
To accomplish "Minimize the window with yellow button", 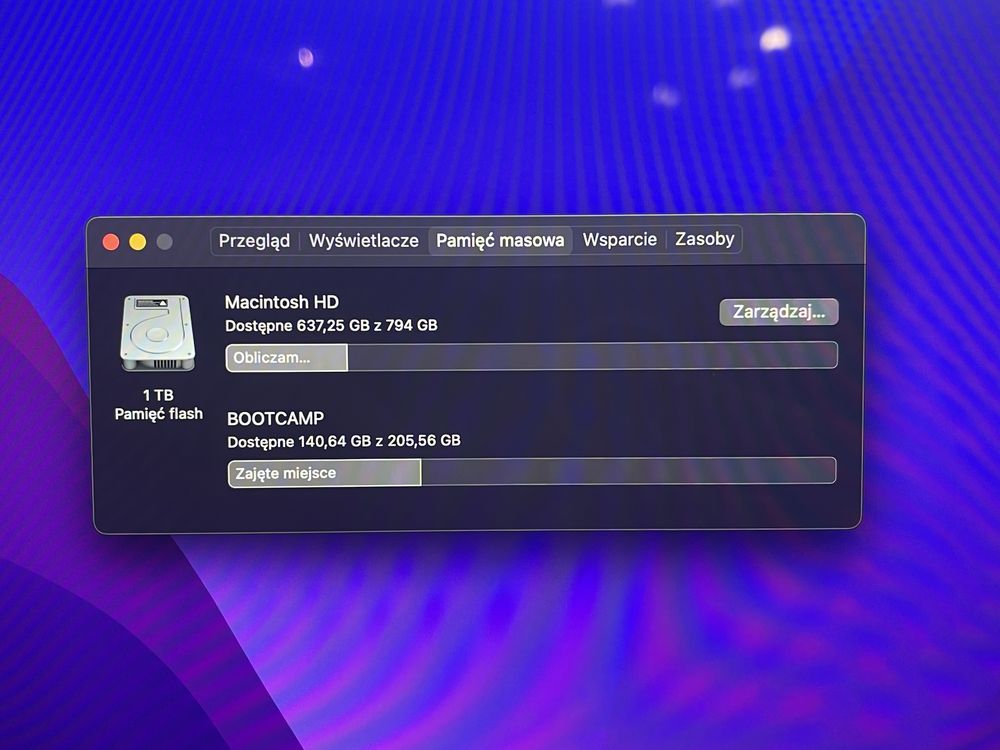I will coord(138,242).
